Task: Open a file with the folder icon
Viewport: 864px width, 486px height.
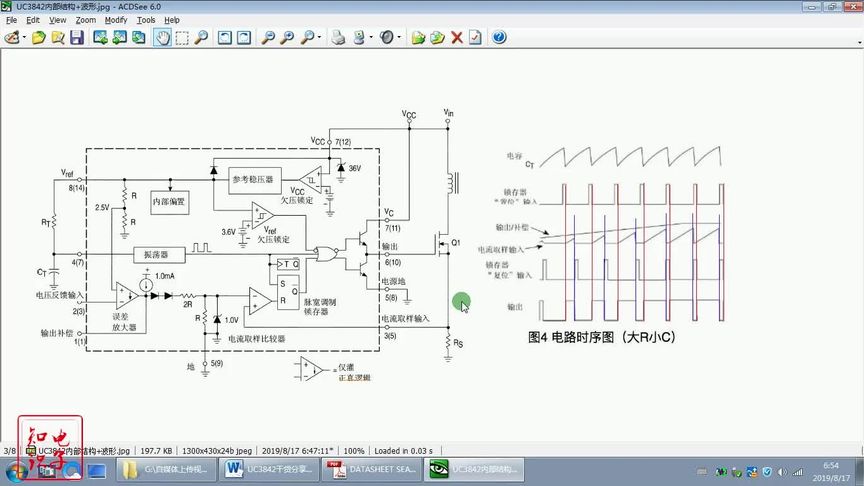Action: point(39,37)
